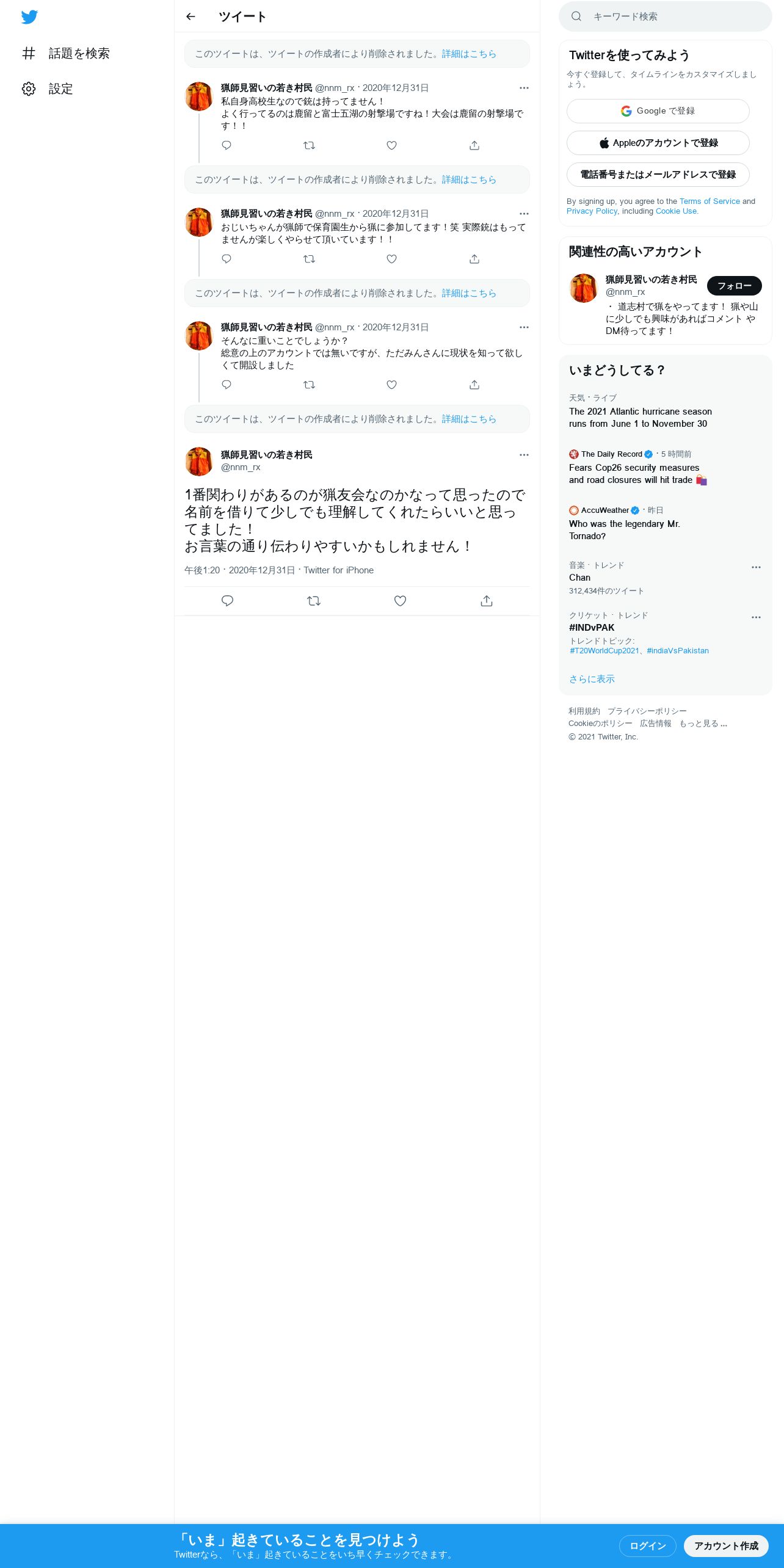784x1568 pixels.
Task: Like the tweet about 鹿留と富士五湖の射撃場
Action: coord(392,145)
